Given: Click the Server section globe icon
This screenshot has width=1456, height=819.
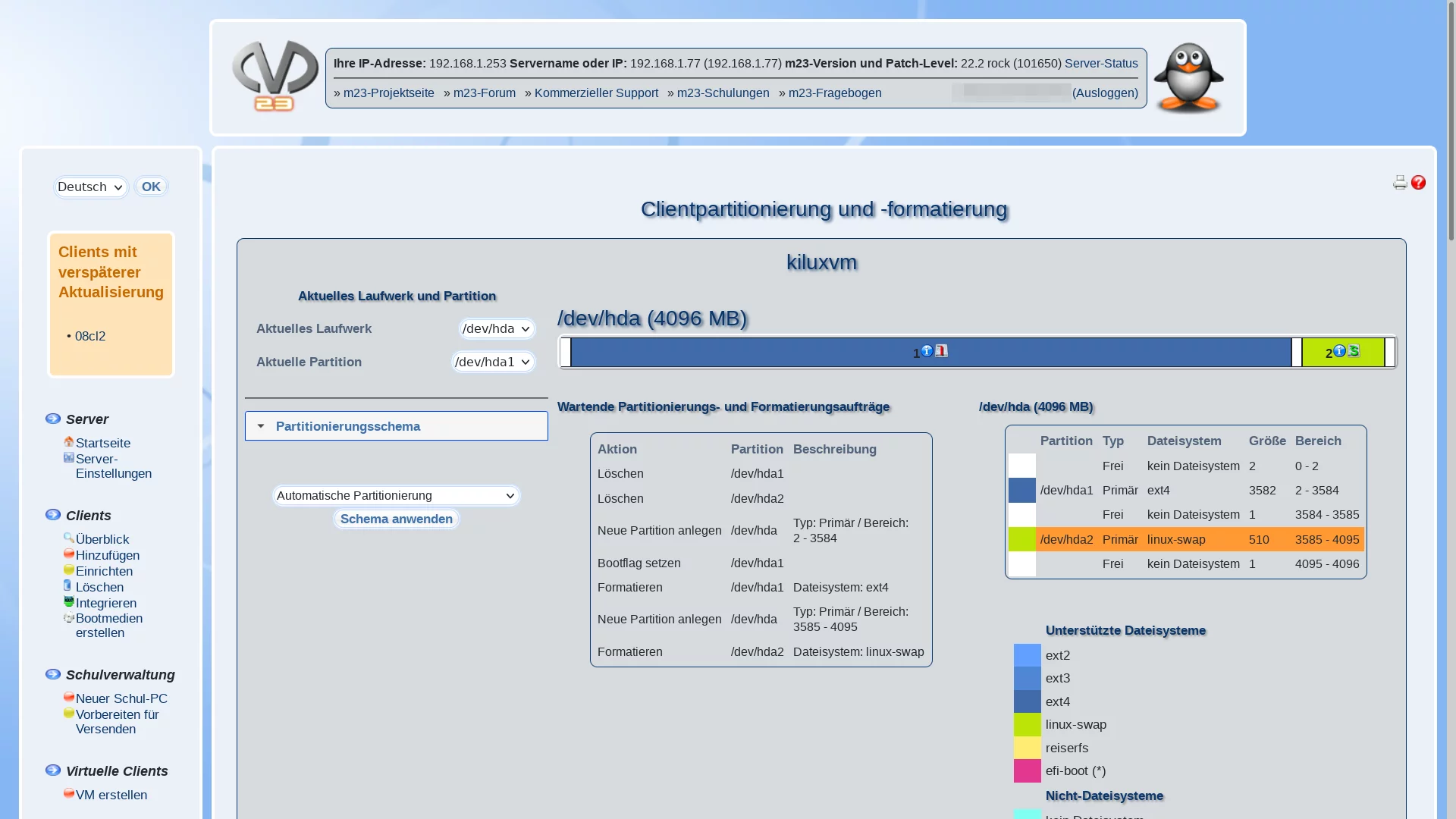Looking at the screenshot, I should point(53,419).
